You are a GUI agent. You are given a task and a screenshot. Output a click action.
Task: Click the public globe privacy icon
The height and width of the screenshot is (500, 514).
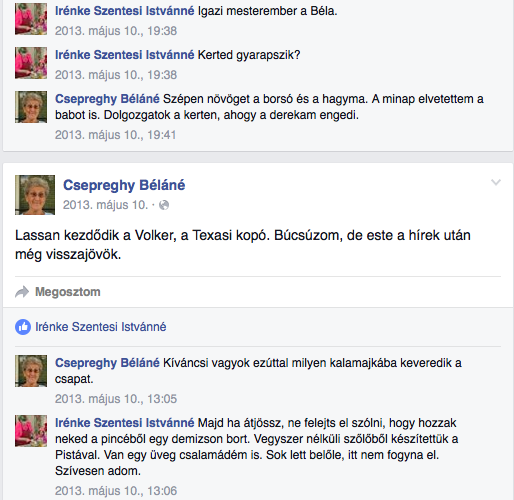click(x=164, y=205)
